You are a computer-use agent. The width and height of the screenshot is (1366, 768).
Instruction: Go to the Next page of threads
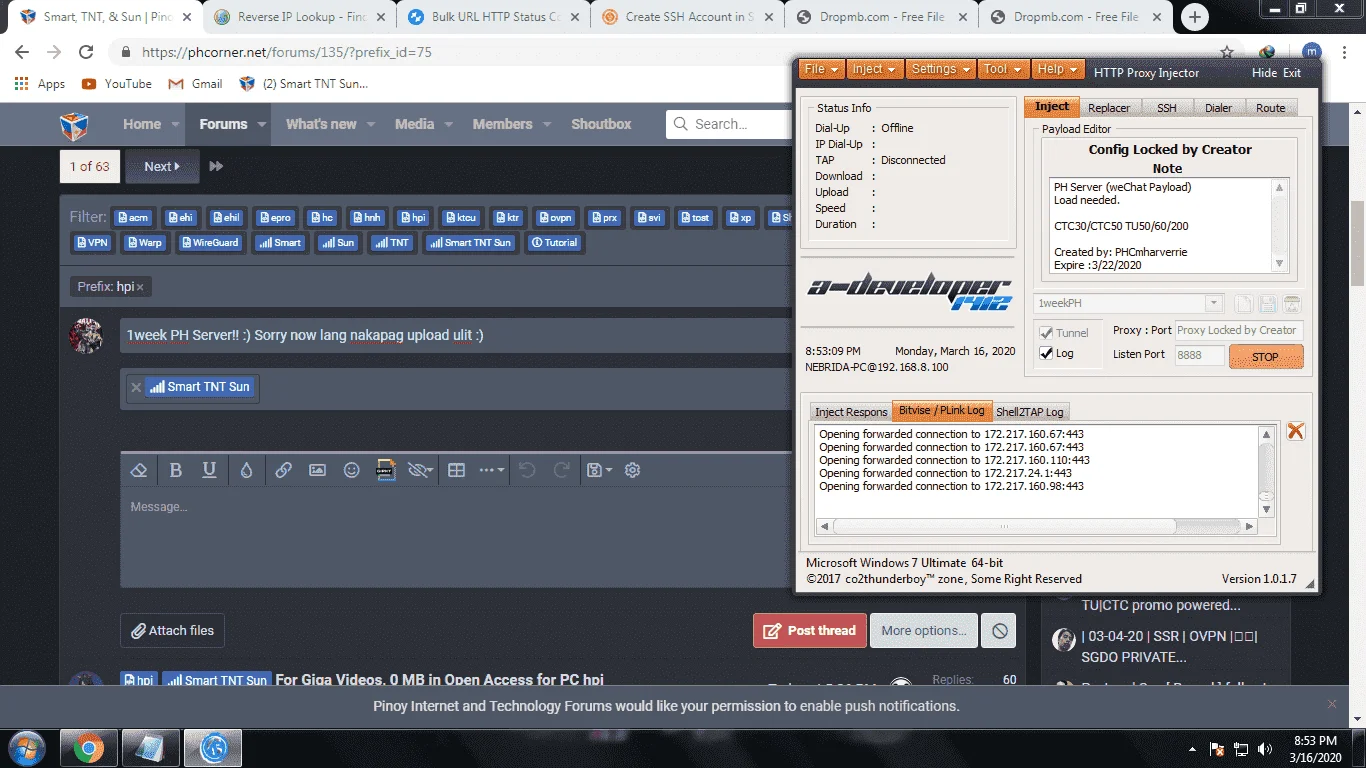coord(162,166)
